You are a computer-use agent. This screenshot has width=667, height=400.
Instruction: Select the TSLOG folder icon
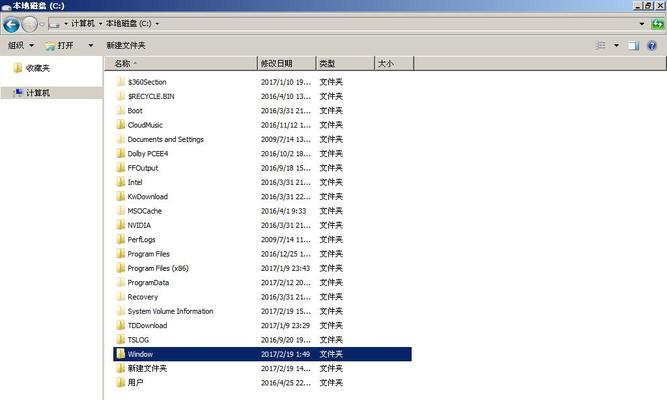click(121, 340)
